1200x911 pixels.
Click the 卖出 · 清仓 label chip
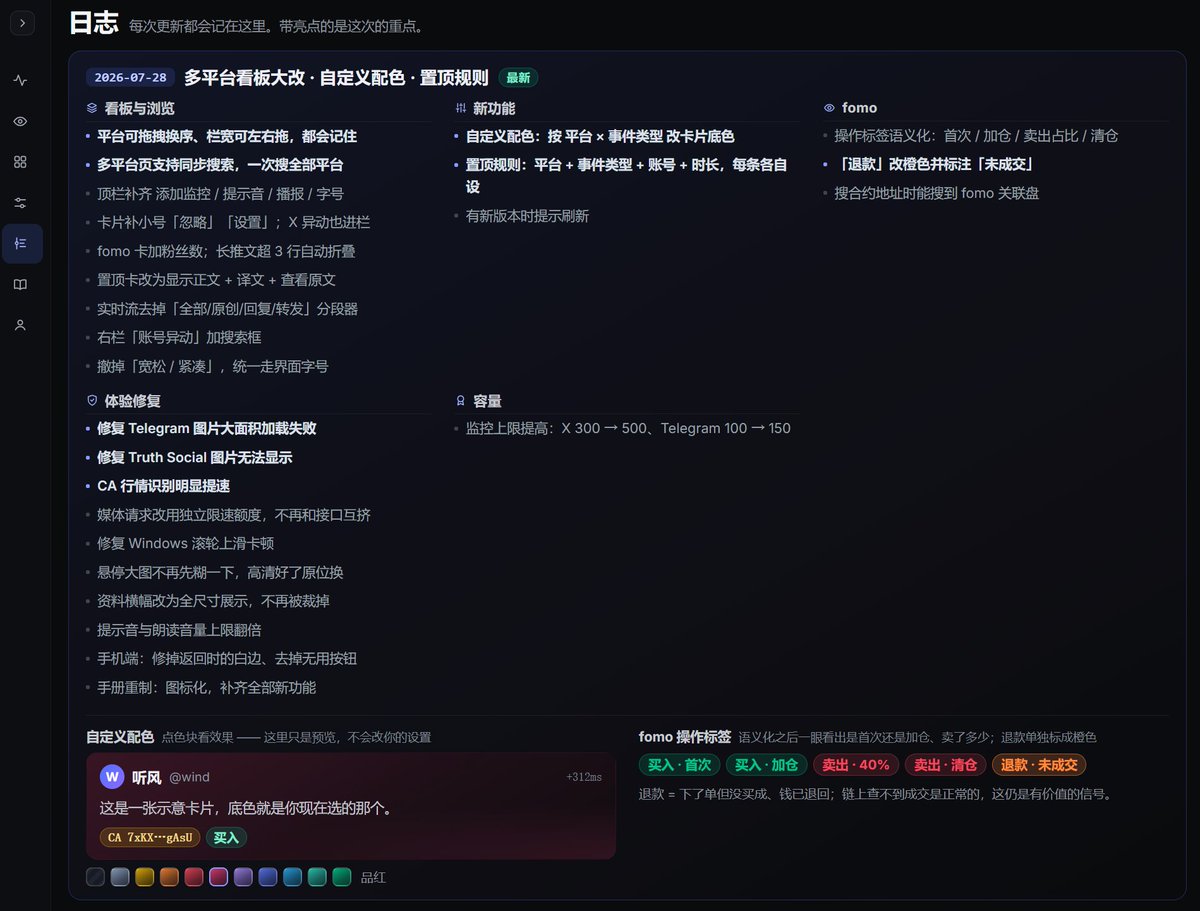945,765
